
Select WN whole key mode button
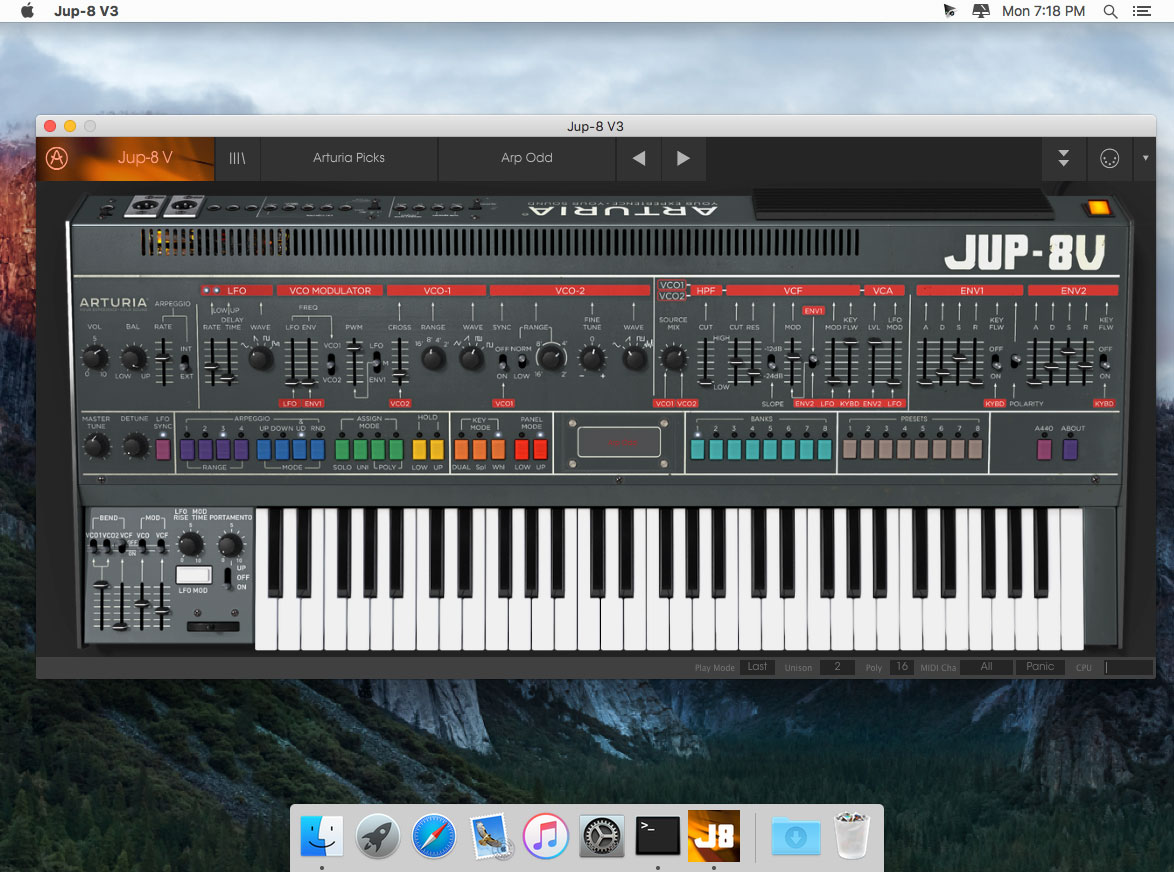(498, 449)
